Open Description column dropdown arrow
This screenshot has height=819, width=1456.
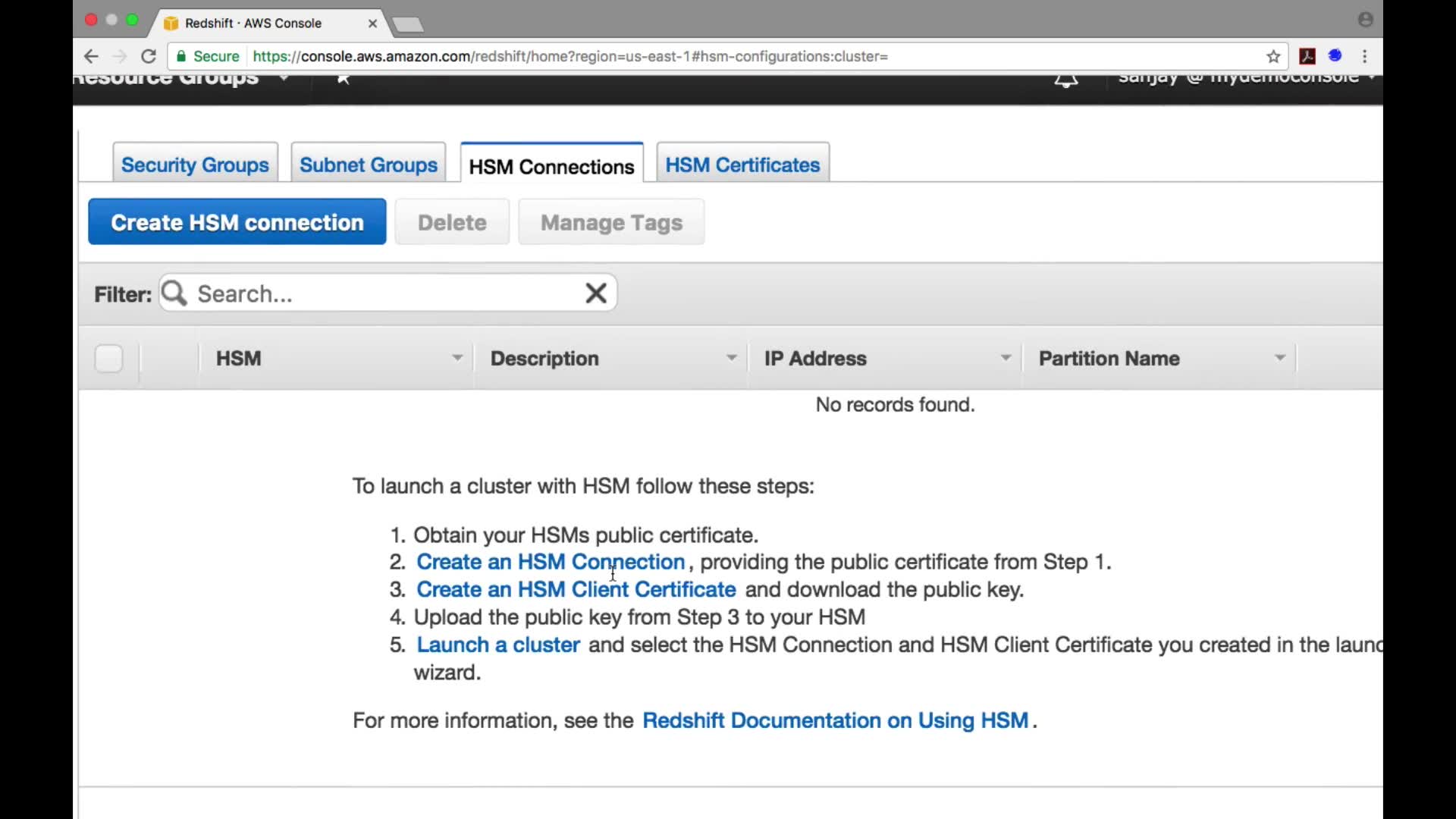tap(731, 358)
